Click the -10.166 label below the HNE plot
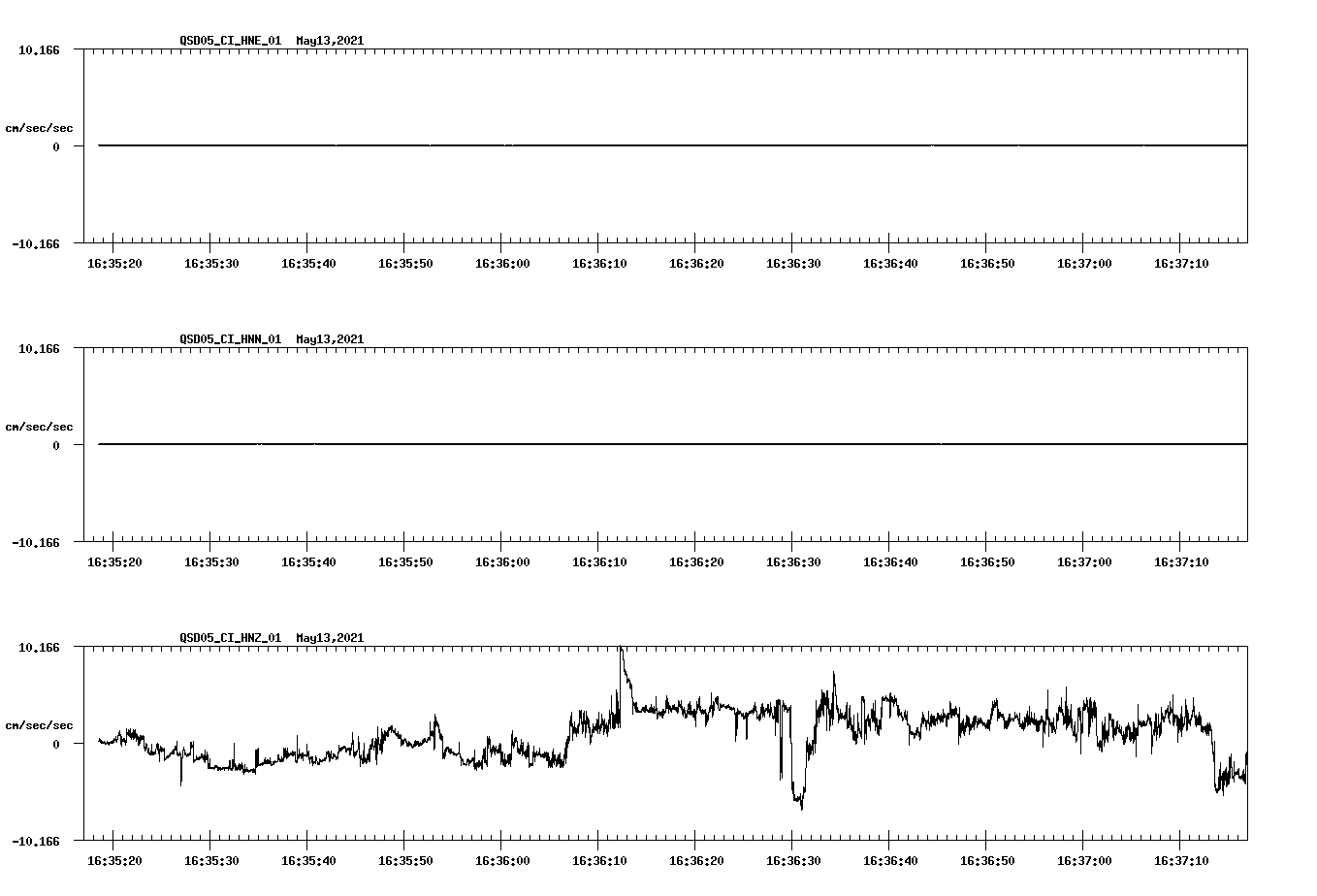 tap(35, 244)
